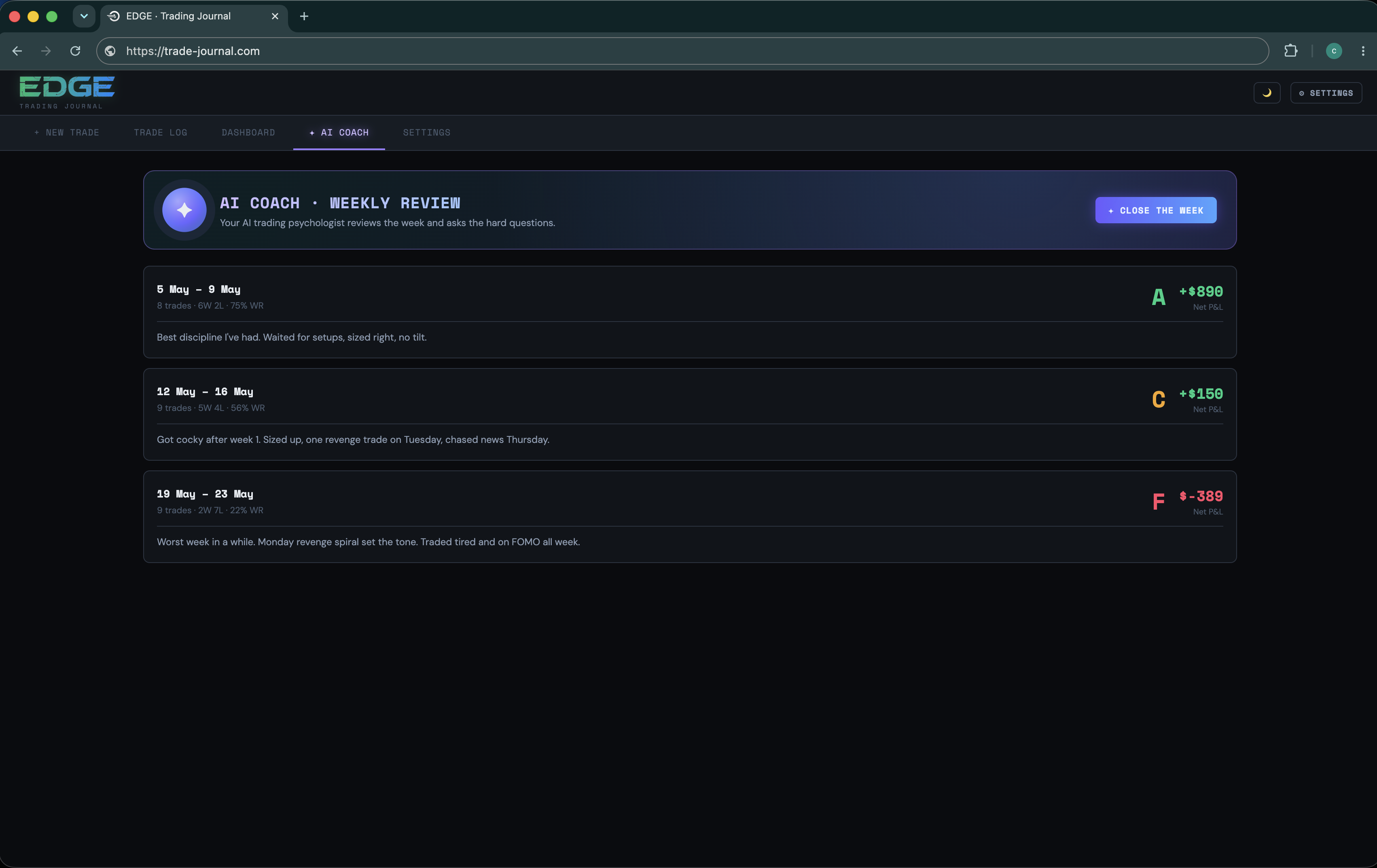
Task: Open the Chrome profile avatar
Action: [x=1334, y=51]
